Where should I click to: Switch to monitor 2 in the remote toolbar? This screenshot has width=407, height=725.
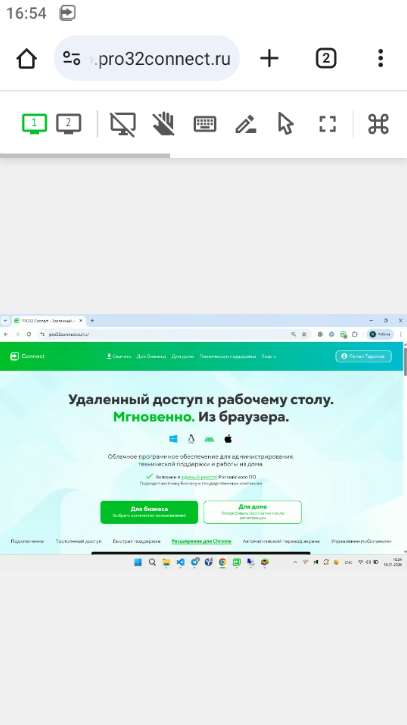pyautogui.click(x=68, y=124)
